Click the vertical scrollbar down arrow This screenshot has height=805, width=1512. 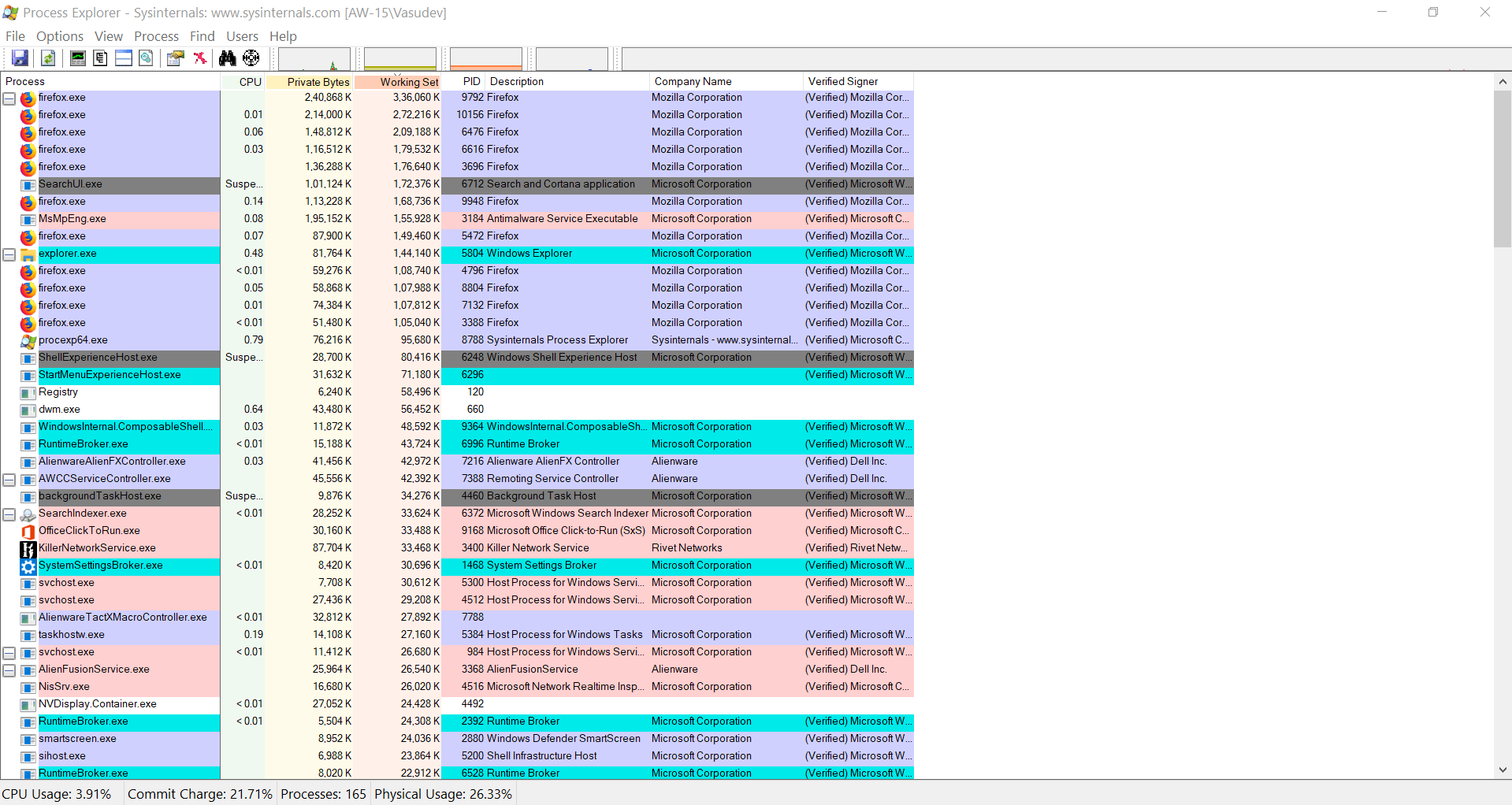click(x=1503, y=770)
